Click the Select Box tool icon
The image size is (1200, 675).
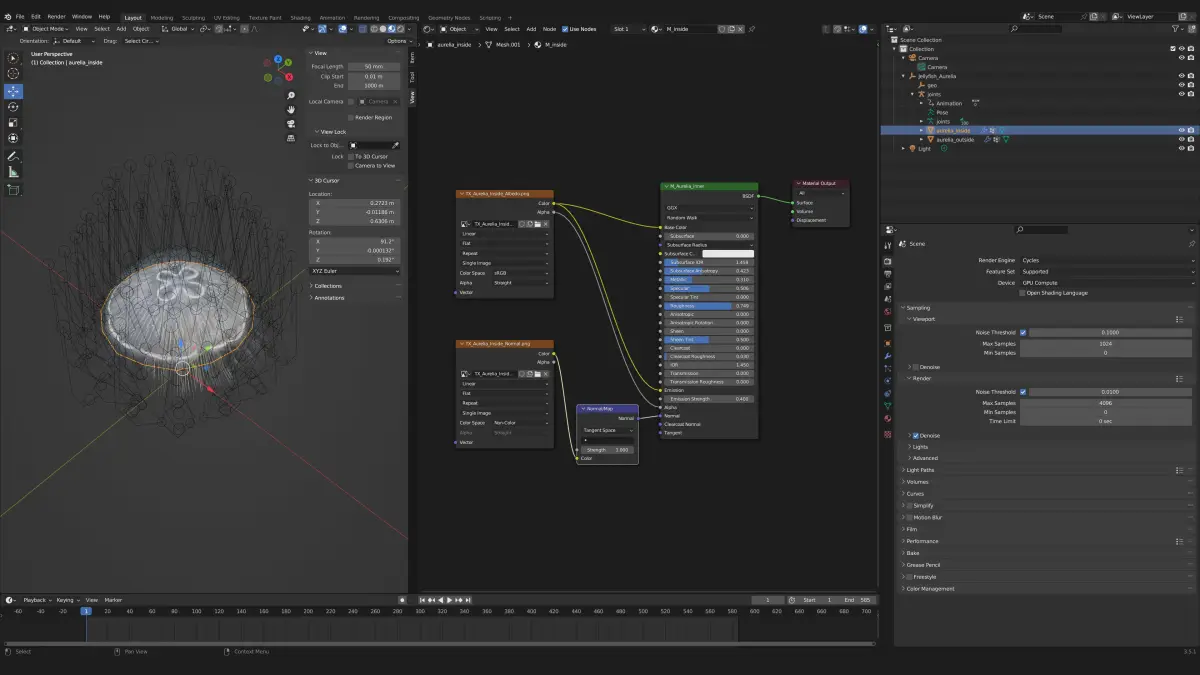coord(13,57)
